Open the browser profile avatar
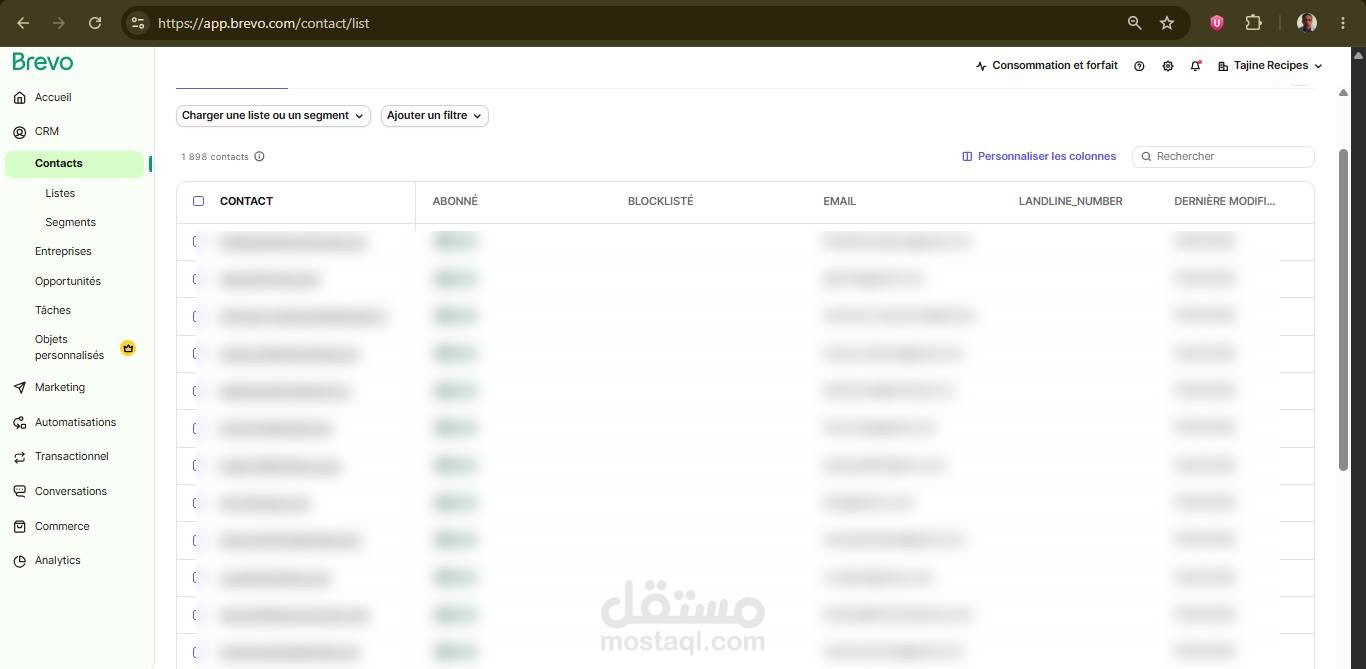Screen dimensions: 1366x669 pos(1306,23)
